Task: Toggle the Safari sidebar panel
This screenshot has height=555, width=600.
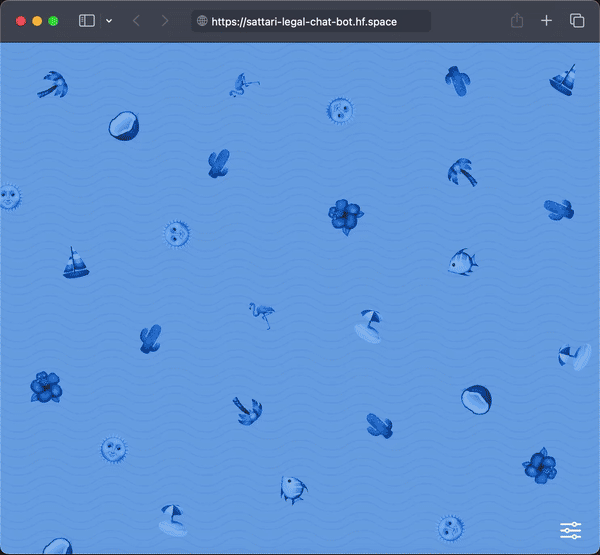Action: click(87, 21)
